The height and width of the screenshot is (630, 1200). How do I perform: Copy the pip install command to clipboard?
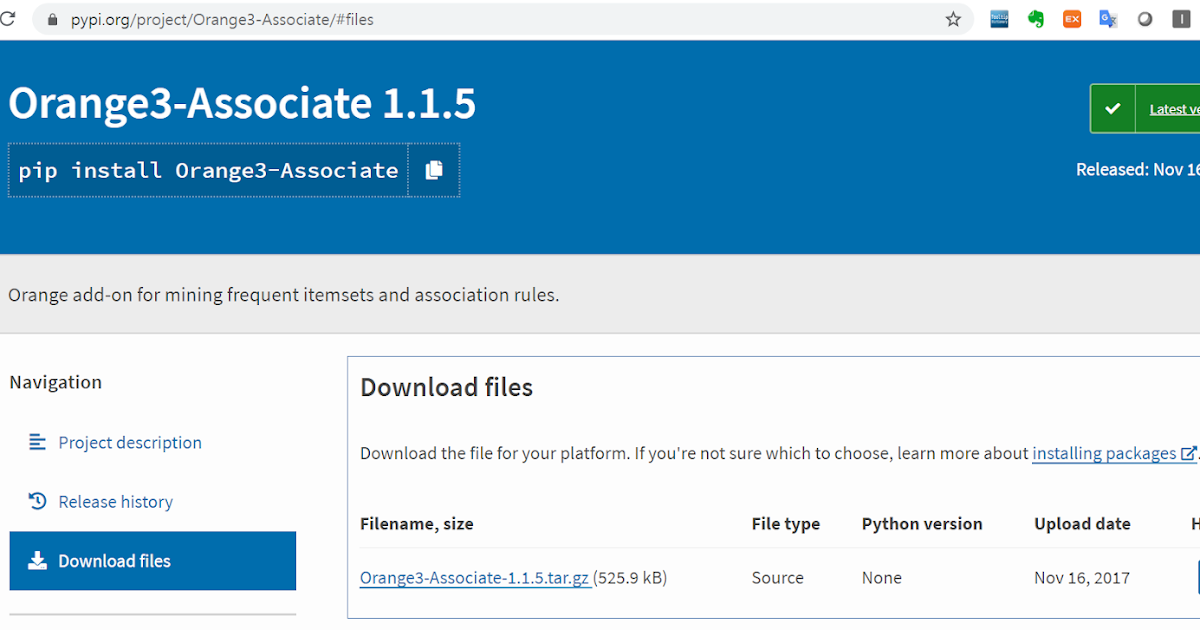pyautogui.click(x=433, y=170)
